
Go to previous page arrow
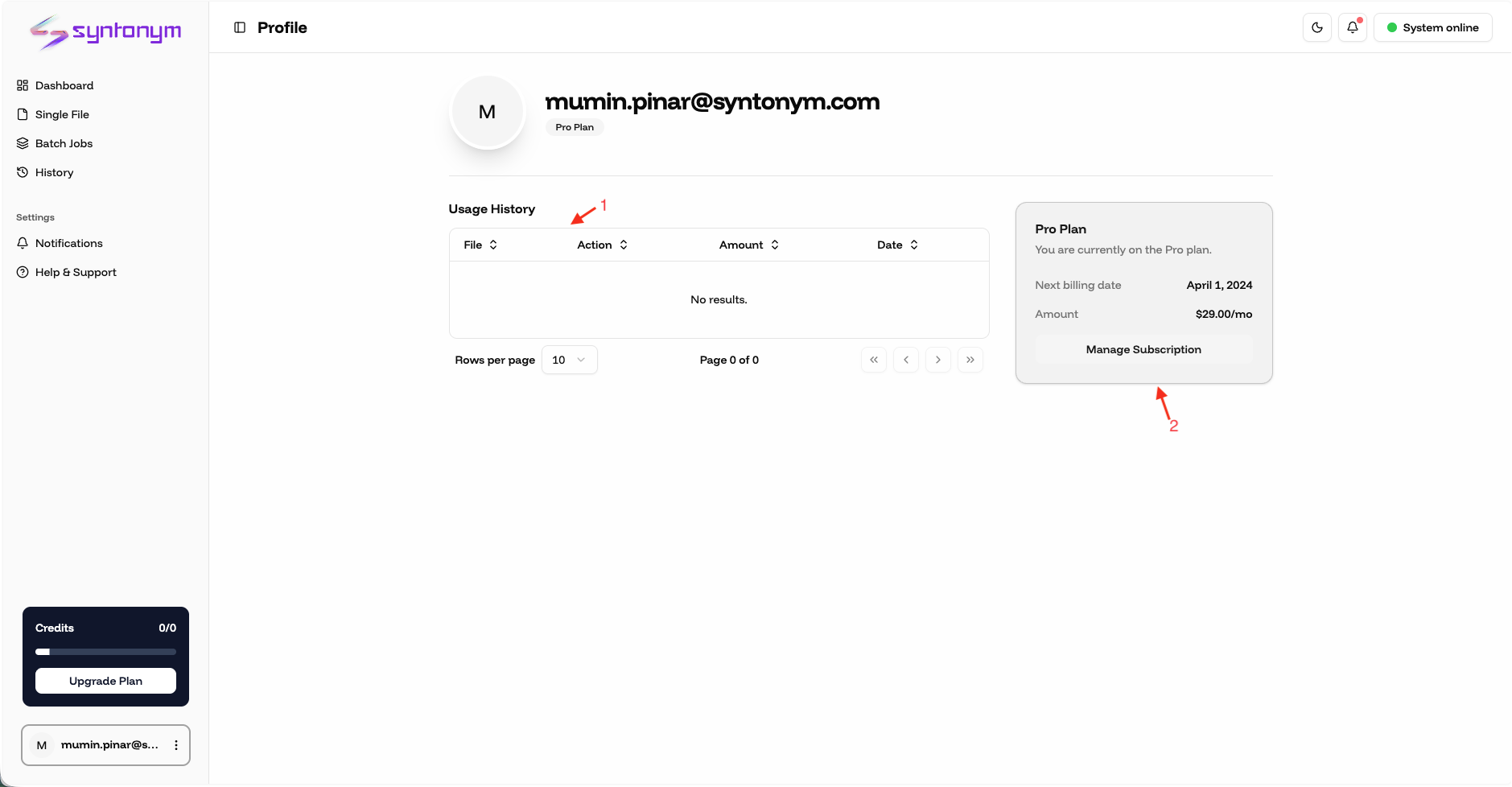click(x=906, y=360)
